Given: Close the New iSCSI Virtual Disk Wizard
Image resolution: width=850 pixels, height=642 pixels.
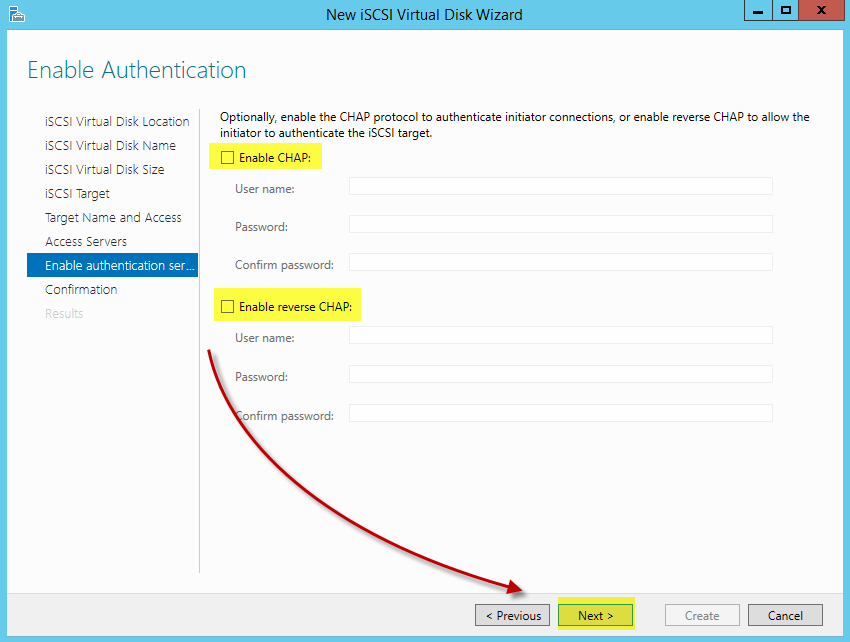Looking at the screenshot, I should click(x=821, y=10).
